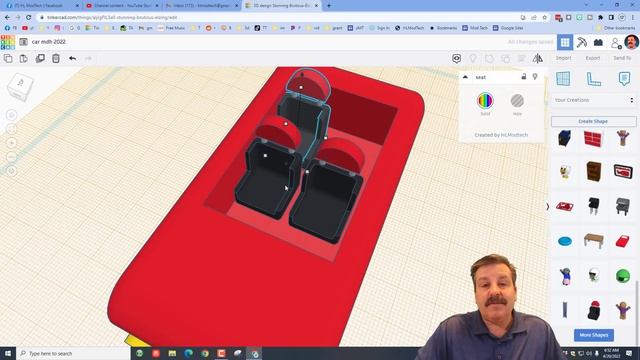Pick the blue-black box shape thumbnail

(564, 138)
